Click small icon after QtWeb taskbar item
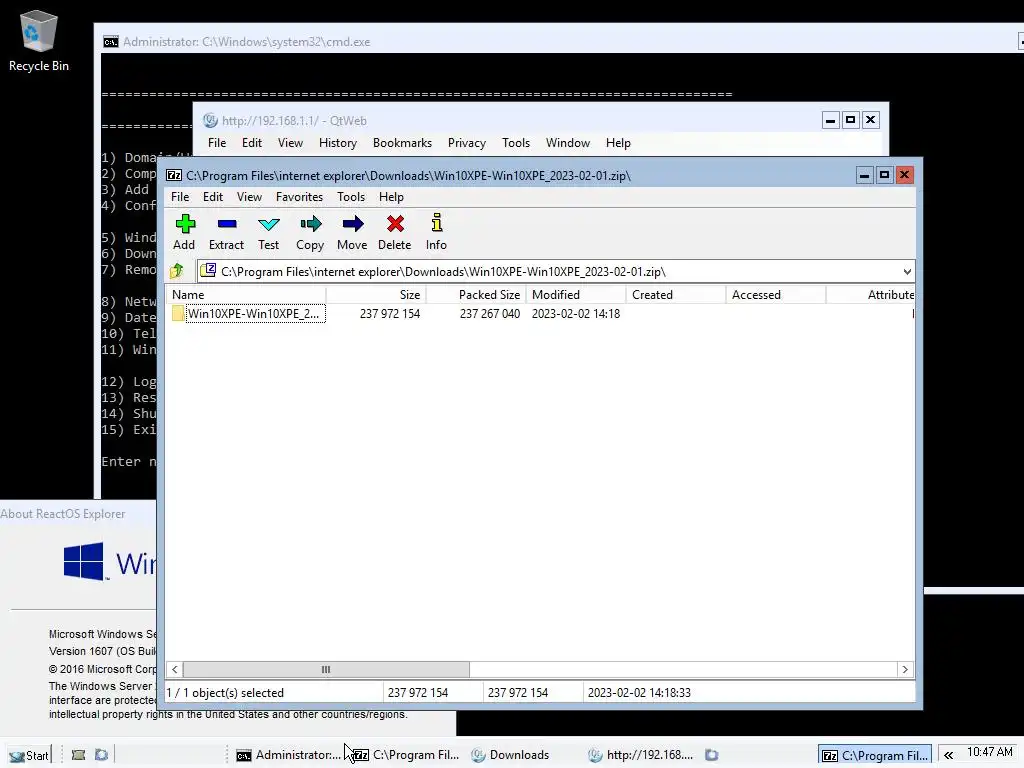This screenshot has width=1024, height=768. 712,755
